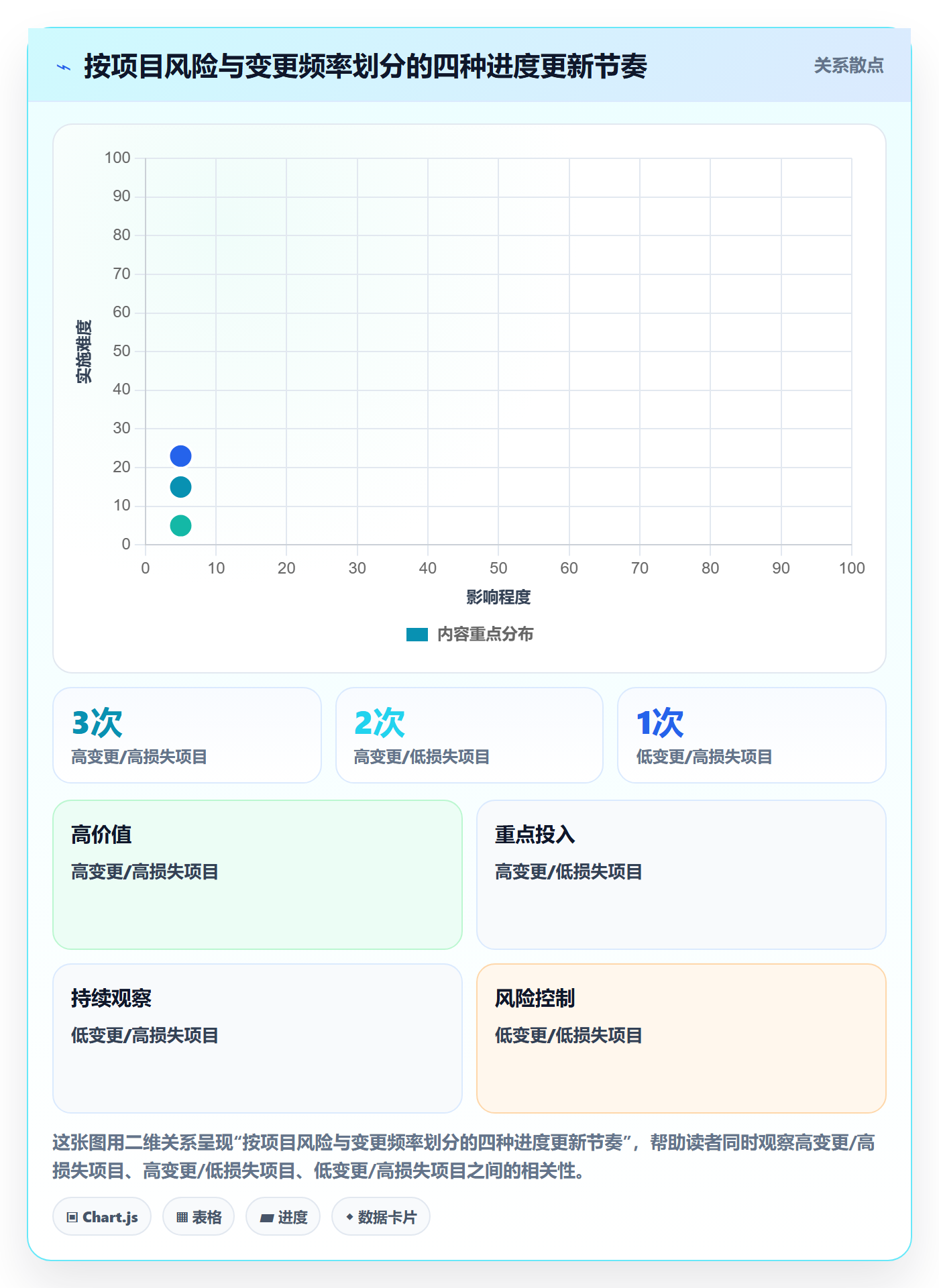Click the 影响程度 x-axis title
The image size is (939, 1288).
coord(498,597)
